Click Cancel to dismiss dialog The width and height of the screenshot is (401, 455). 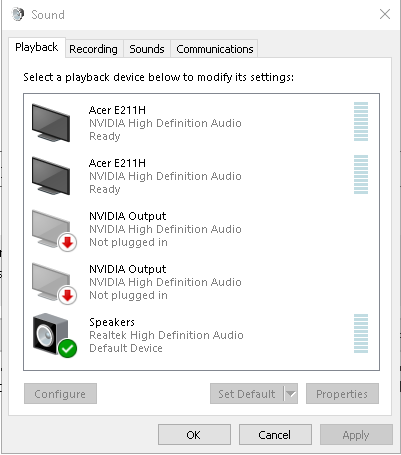click(x=275, y=435)
